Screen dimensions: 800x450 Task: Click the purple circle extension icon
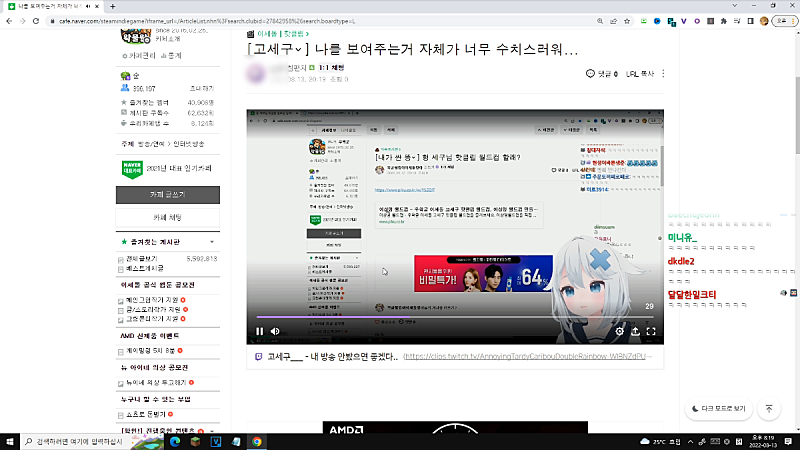tap(697, 21)
